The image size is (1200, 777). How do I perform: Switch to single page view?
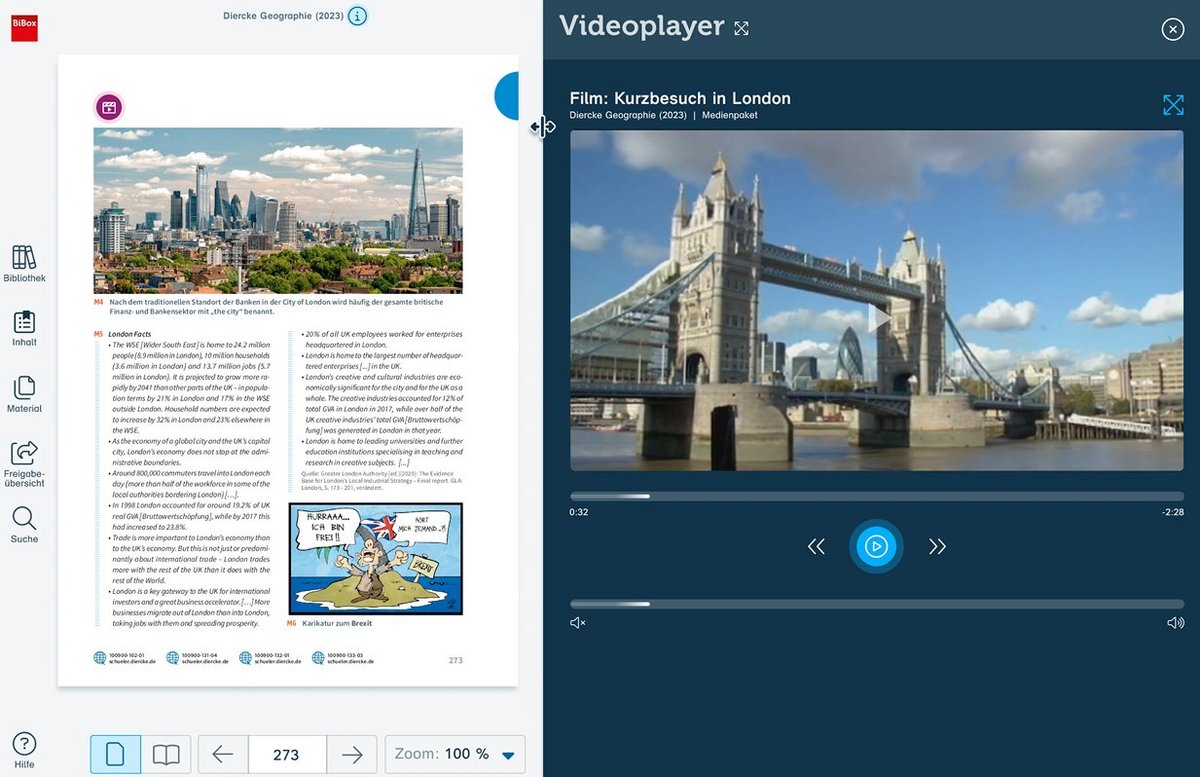116,754
